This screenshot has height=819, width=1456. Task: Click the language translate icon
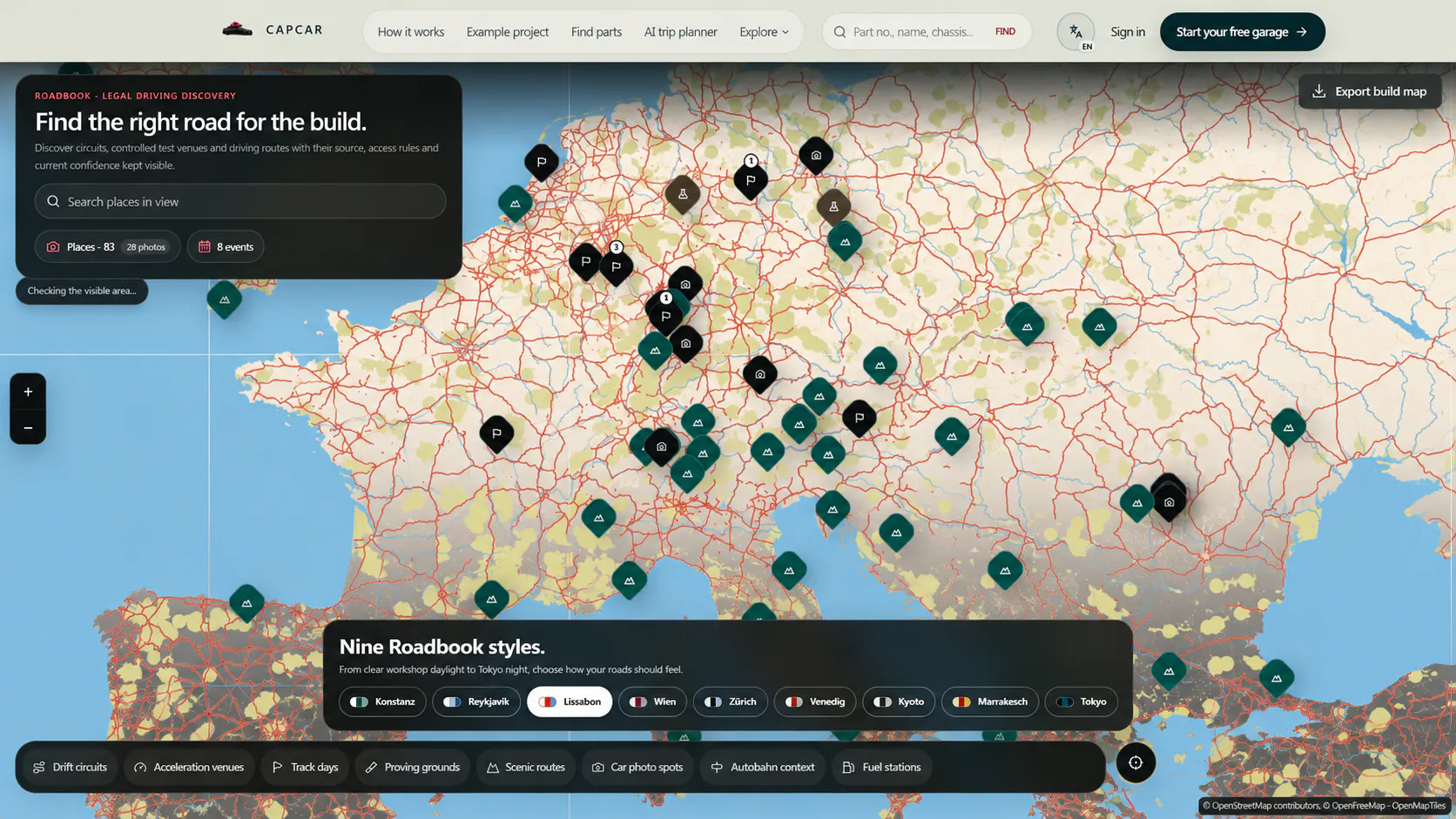1075,31
